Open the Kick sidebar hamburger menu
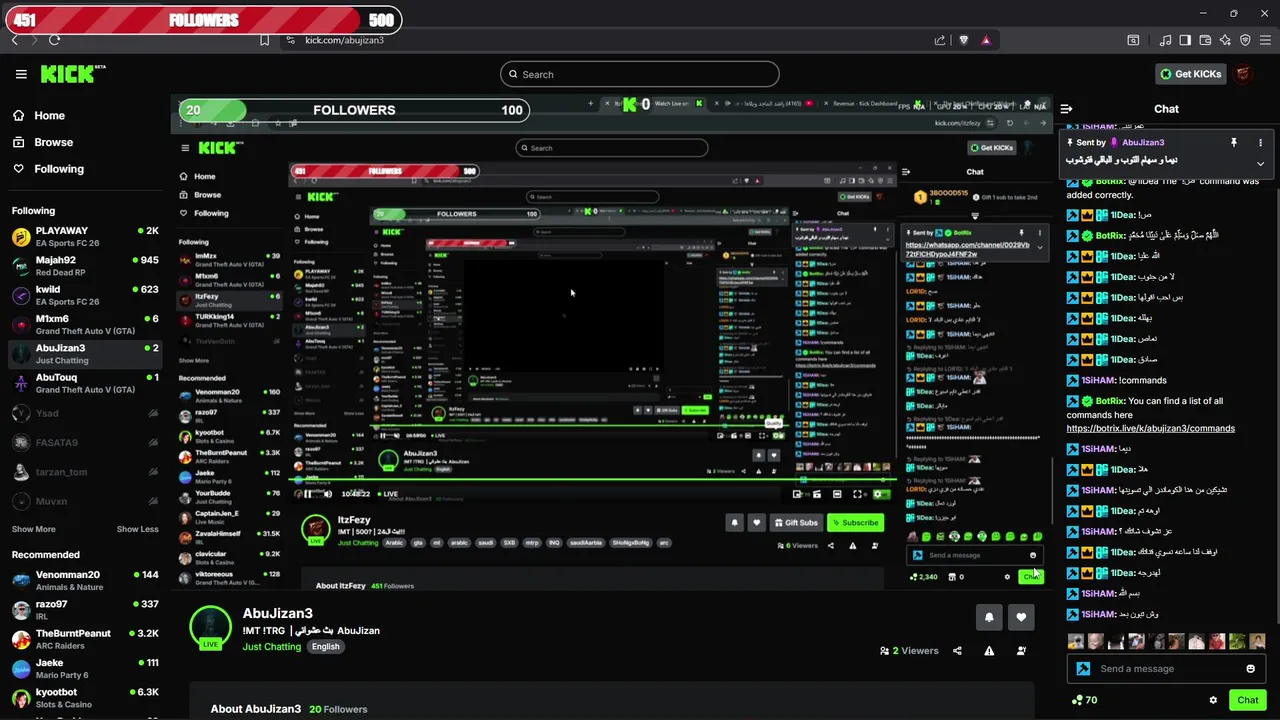Screen dimensions: 1280x720 (21, 74)
